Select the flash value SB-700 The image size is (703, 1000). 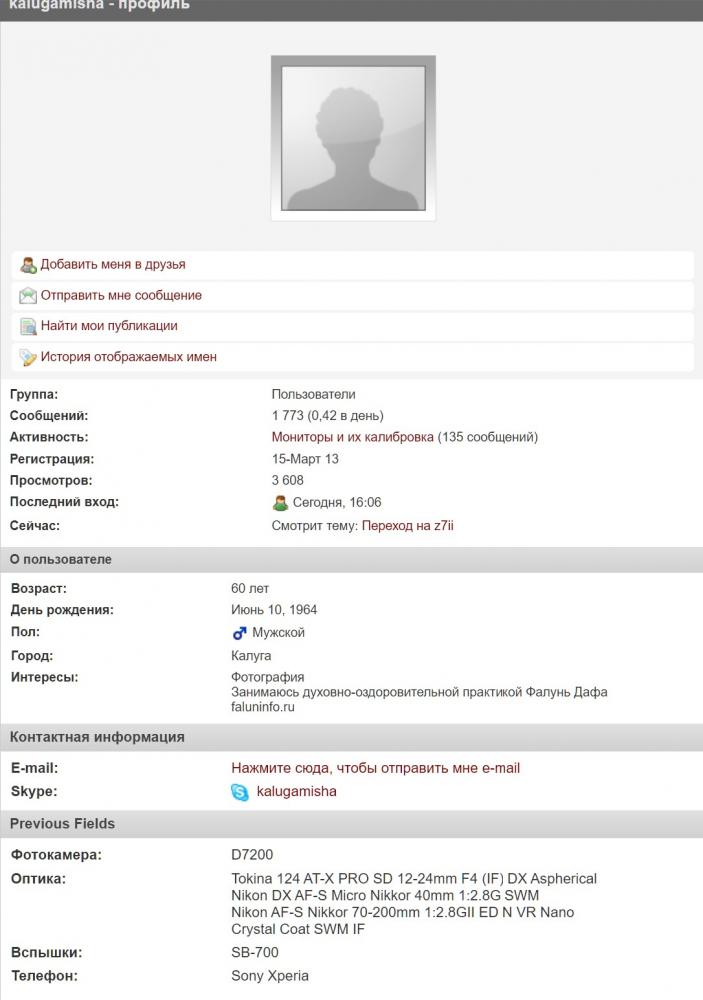click(x=255, y=952)
